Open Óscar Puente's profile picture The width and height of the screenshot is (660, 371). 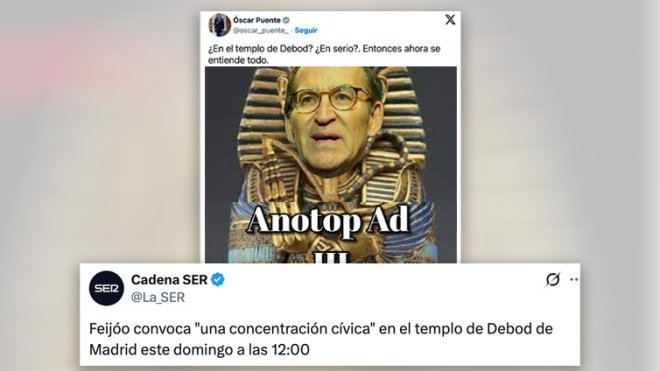pyautogui.click(x=219, y=25)
